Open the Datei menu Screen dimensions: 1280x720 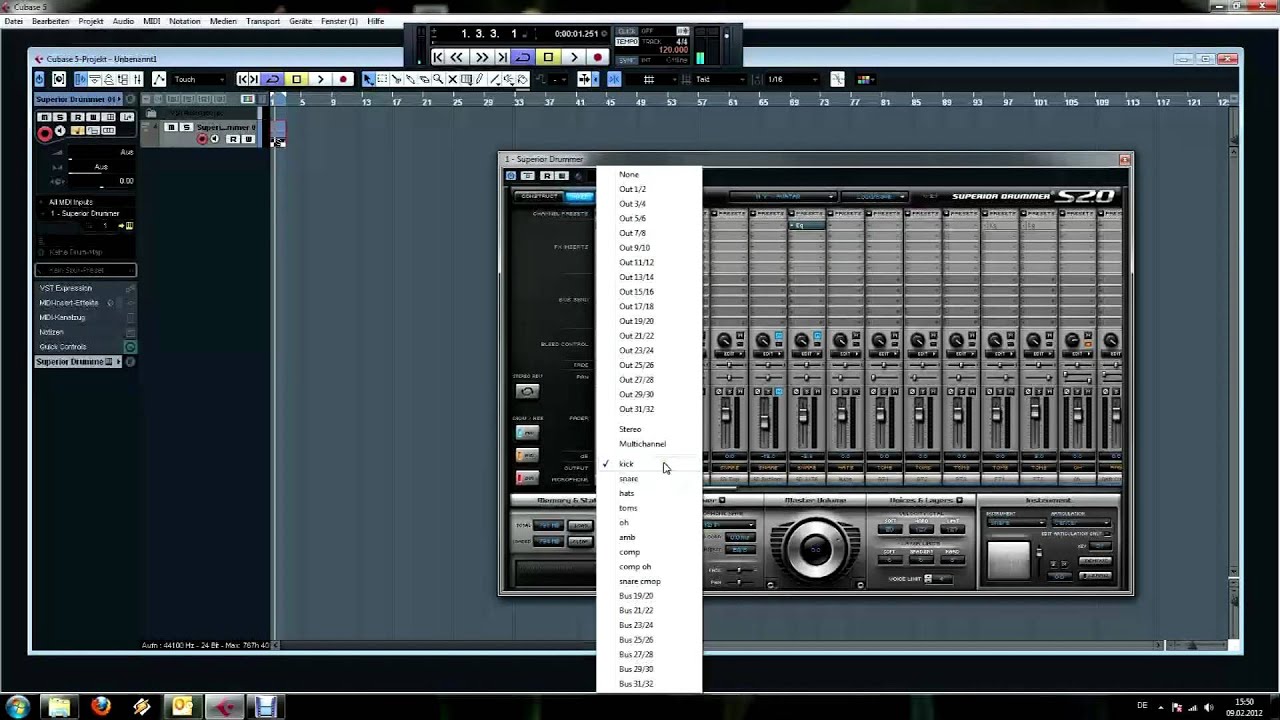[14, 21]
